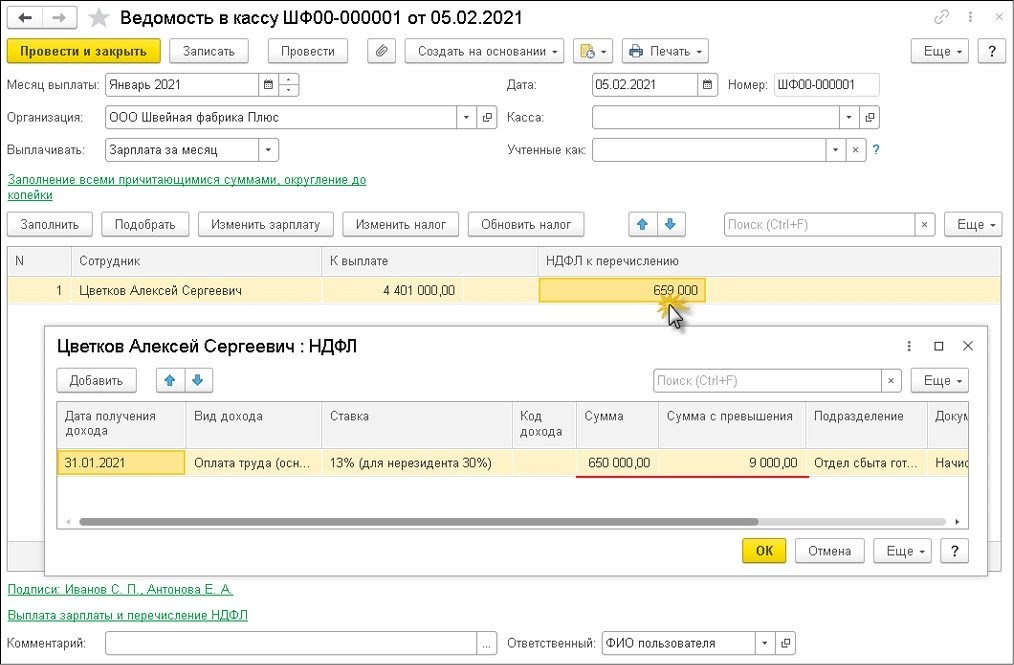Open Выплата зарплаты и перечисление НДФЛ link

pos(127,615)
